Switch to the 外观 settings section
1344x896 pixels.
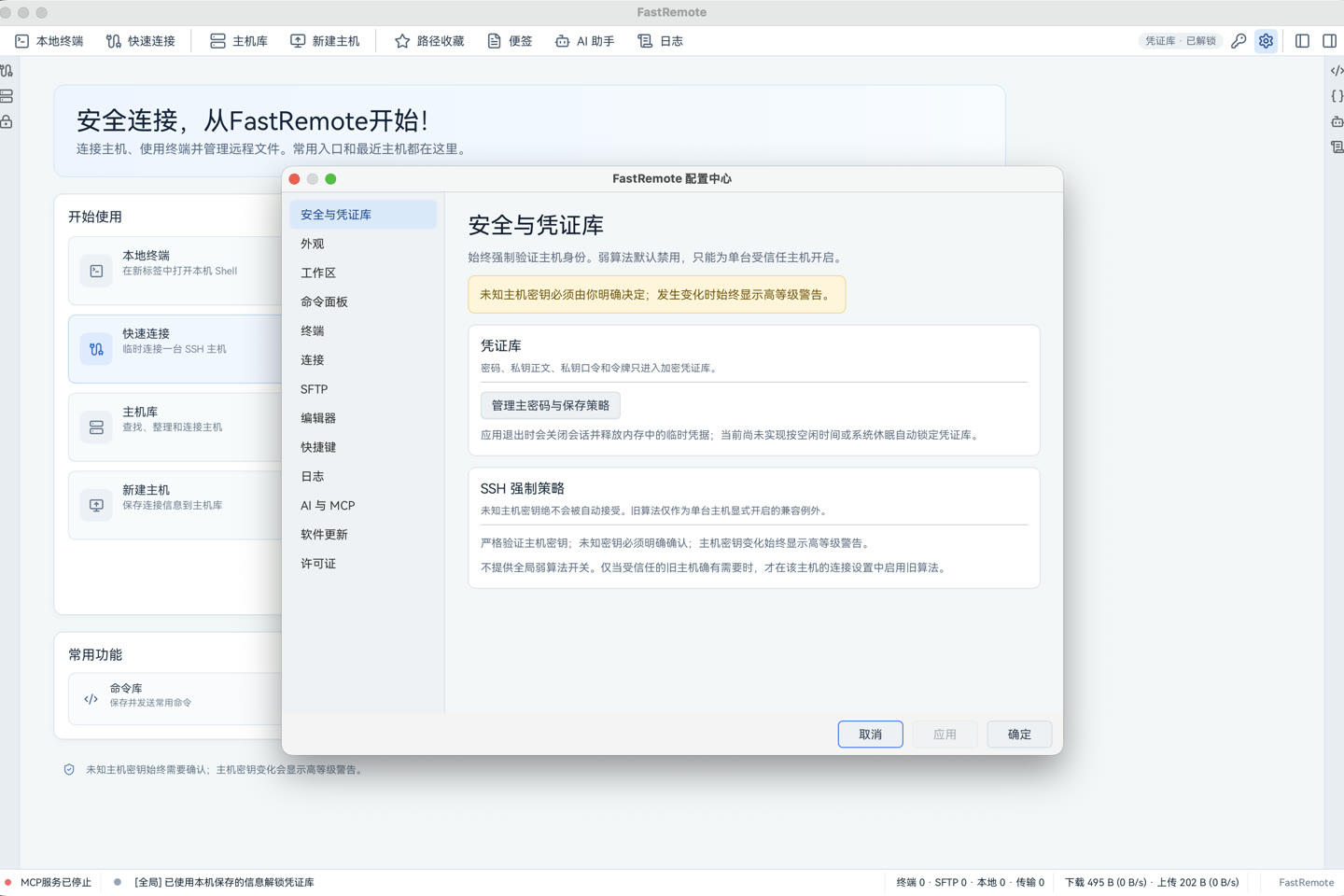click(x=363, y=244)
